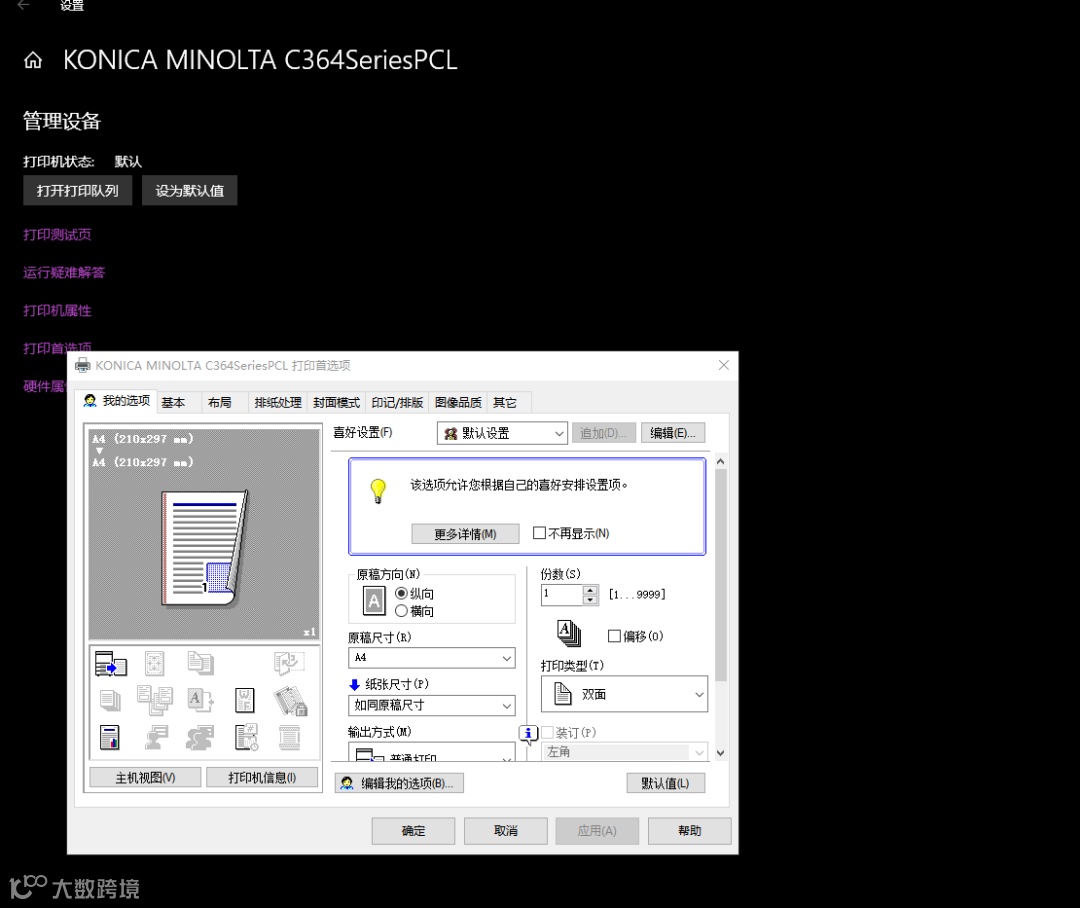
Task: Open the 排纸处理 tab
Action: point(278,403)
